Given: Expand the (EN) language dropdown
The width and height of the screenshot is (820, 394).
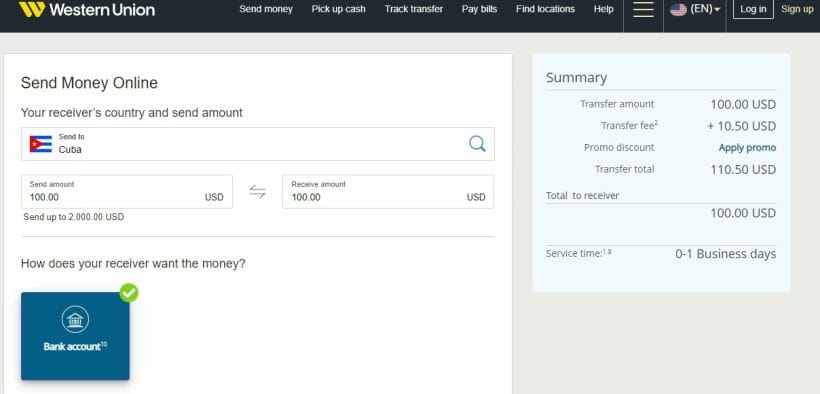Looking at the screenshot, I should point(705,9).
